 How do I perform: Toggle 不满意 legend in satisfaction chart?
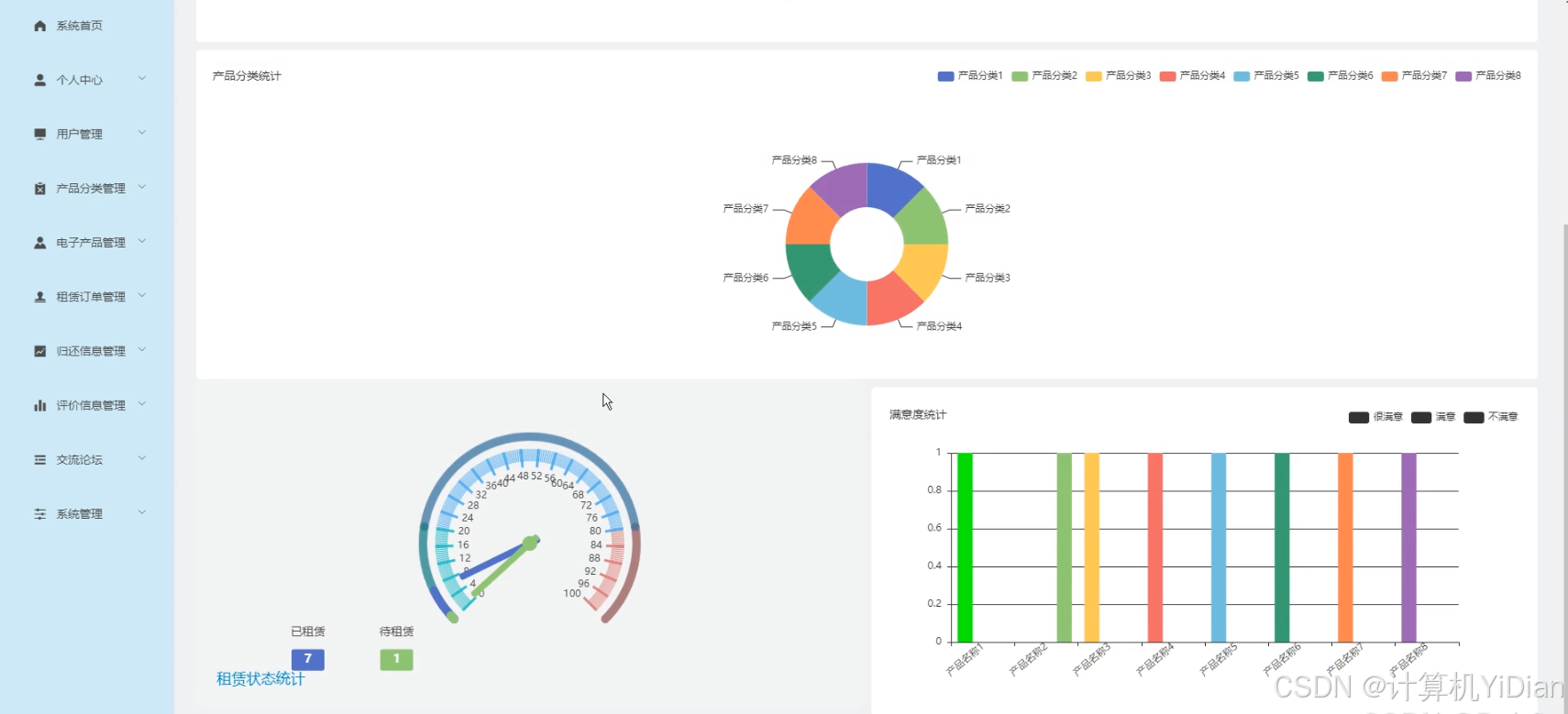coord(1491,417)
